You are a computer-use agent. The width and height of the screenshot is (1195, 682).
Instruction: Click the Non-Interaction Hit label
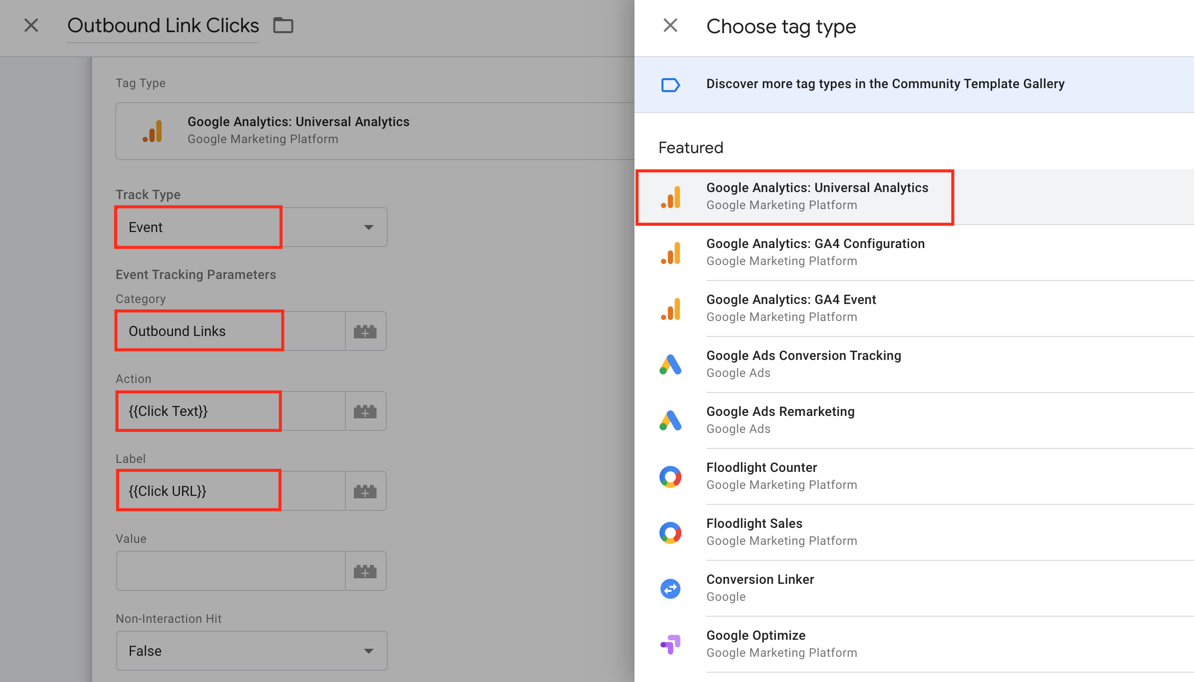[168, 619]
